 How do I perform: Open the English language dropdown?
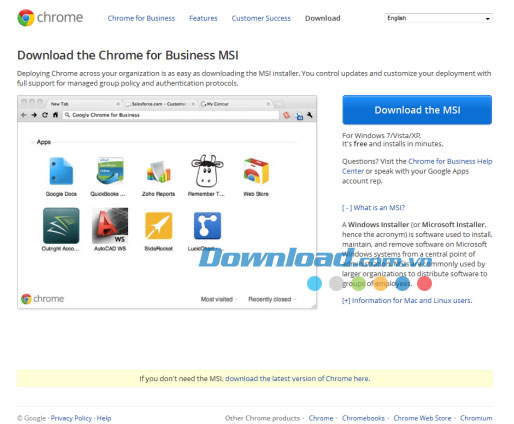click(439, 18)
